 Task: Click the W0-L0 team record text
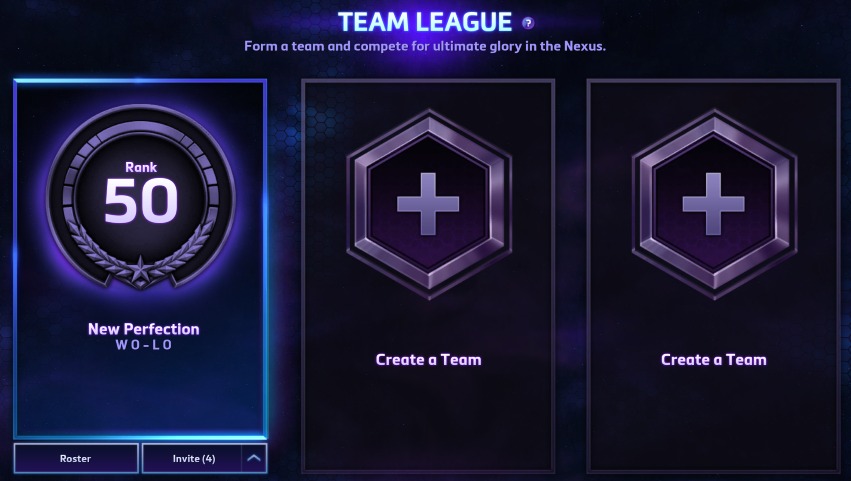tap(144, 345)
